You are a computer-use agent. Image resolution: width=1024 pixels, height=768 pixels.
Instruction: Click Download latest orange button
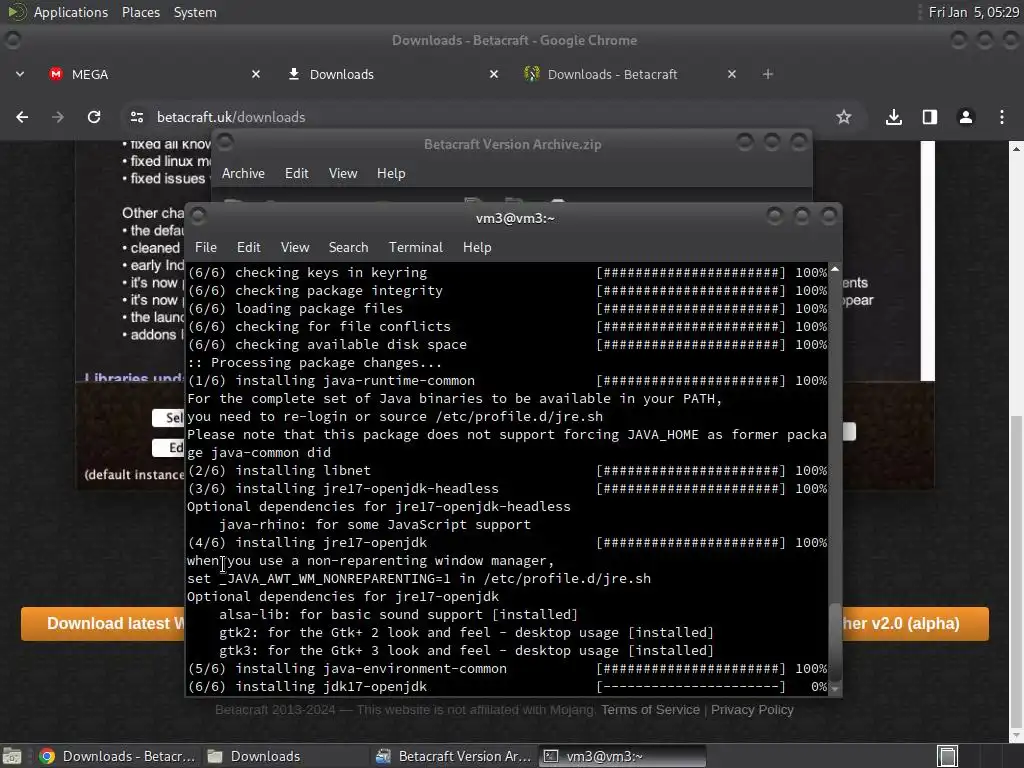pos(103,624)
